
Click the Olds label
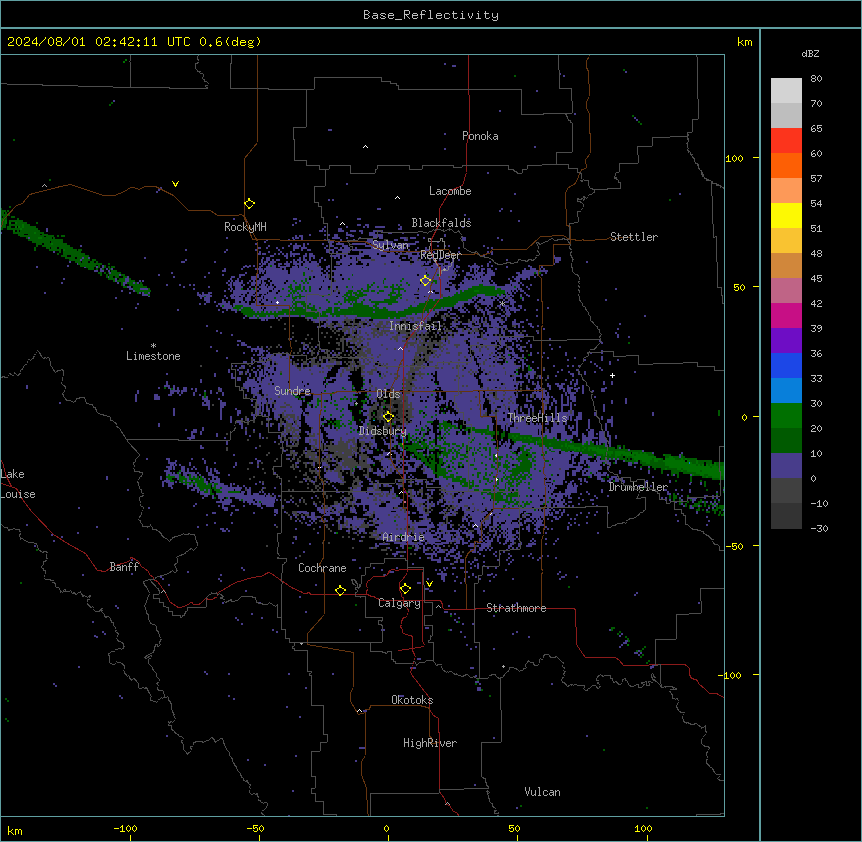click(x=388, y=394)
